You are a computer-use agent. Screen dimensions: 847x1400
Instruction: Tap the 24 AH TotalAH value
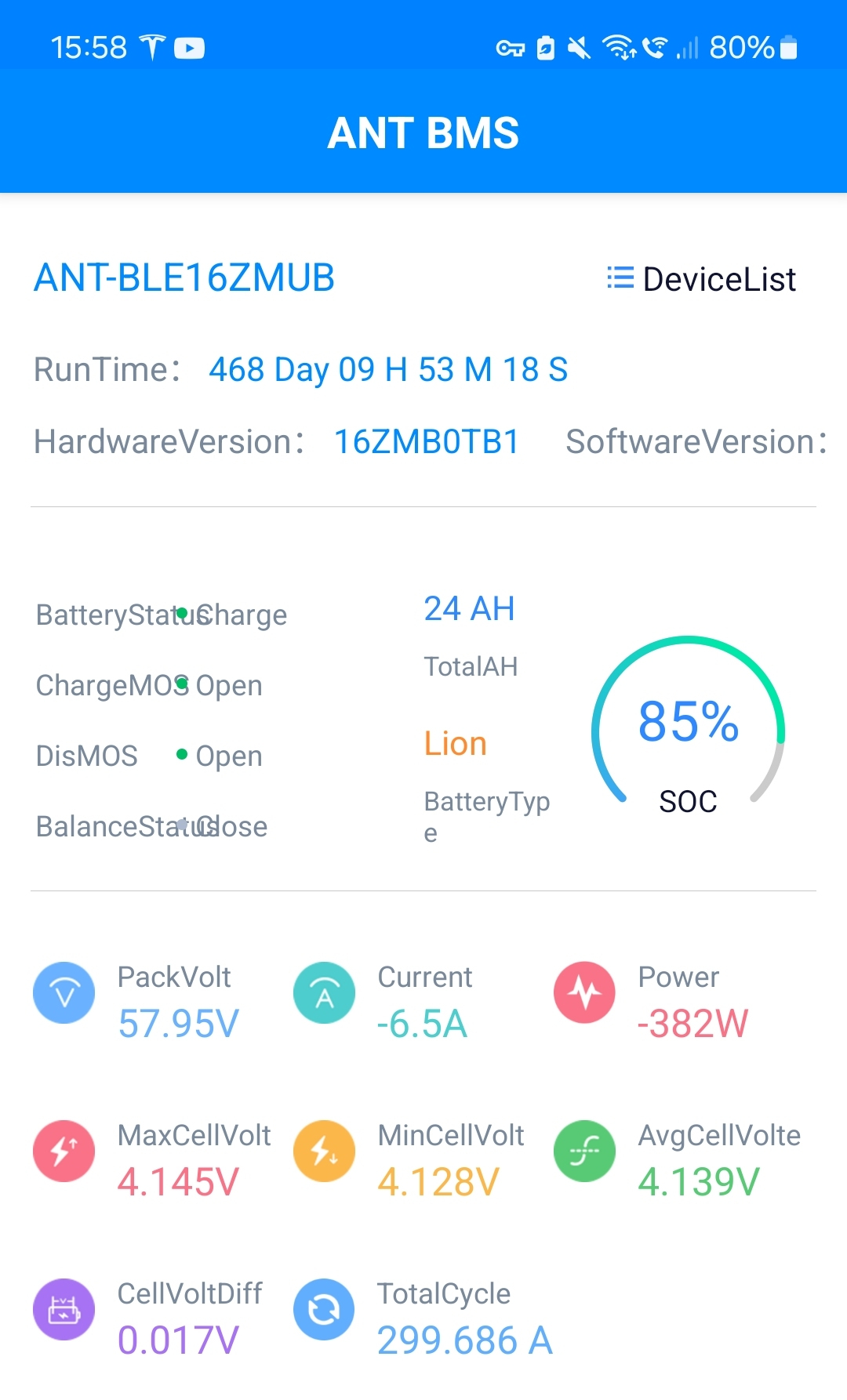pos(469,608)
